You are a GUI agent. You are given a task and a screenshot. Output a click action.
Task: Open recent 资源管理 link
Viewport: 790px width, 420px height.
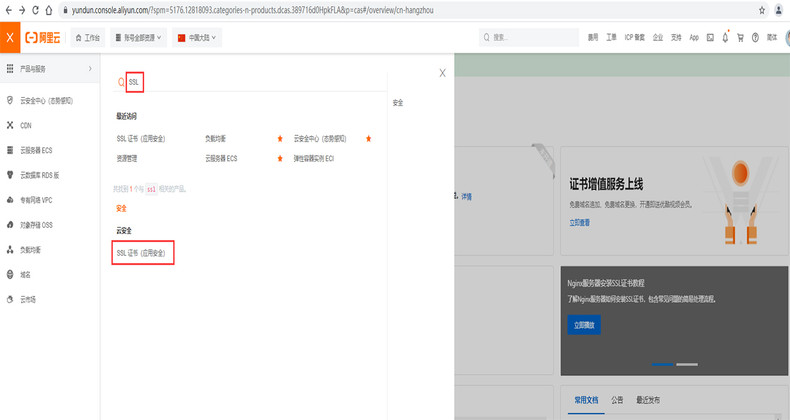point(126,158)
